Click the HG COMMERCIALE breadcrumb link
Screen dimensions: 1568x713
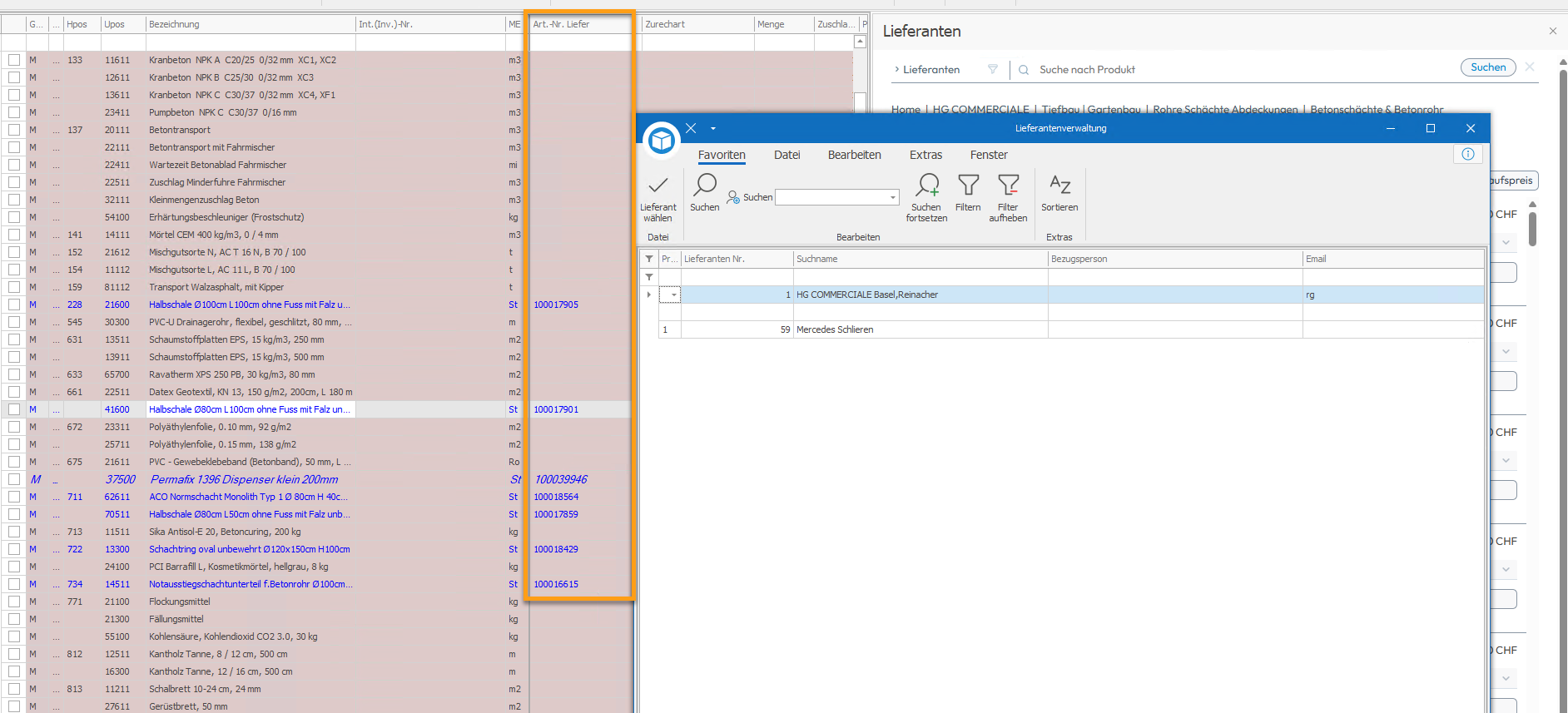click(x=980, y=109)
